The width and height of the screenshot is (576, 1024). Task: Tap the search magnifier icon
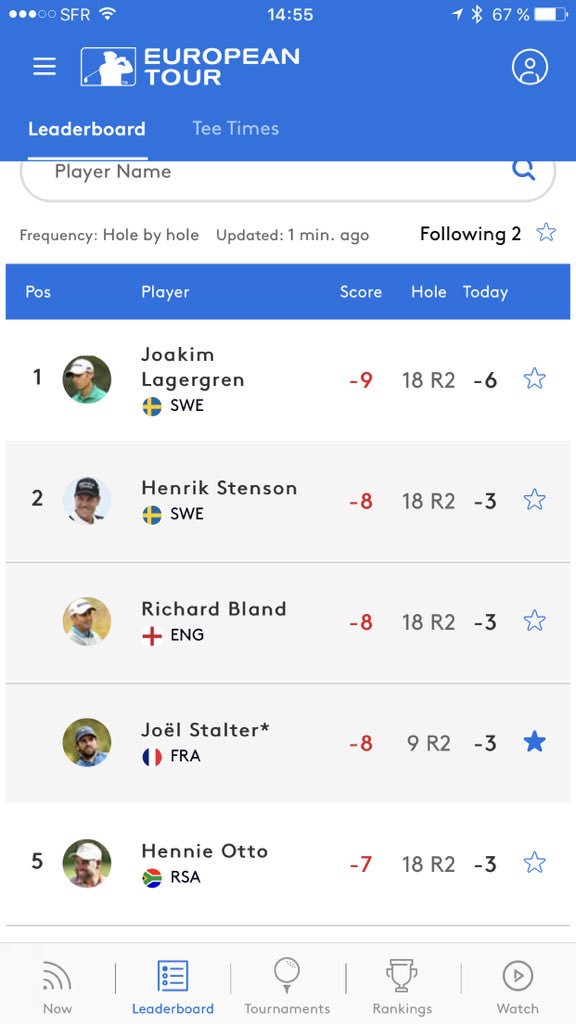coord(523,170)
